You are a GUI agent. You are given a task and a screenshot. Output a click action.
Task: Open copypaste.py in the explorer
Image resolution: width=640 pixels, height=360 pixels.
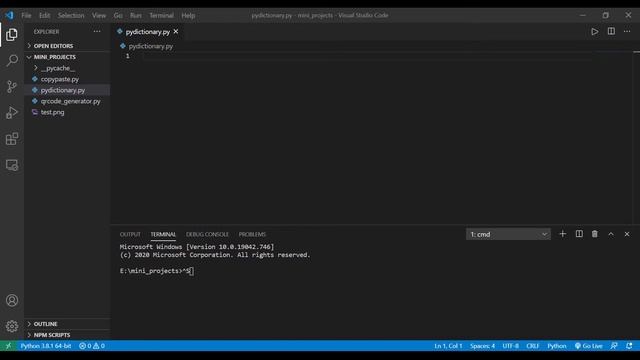click(67, 79)
